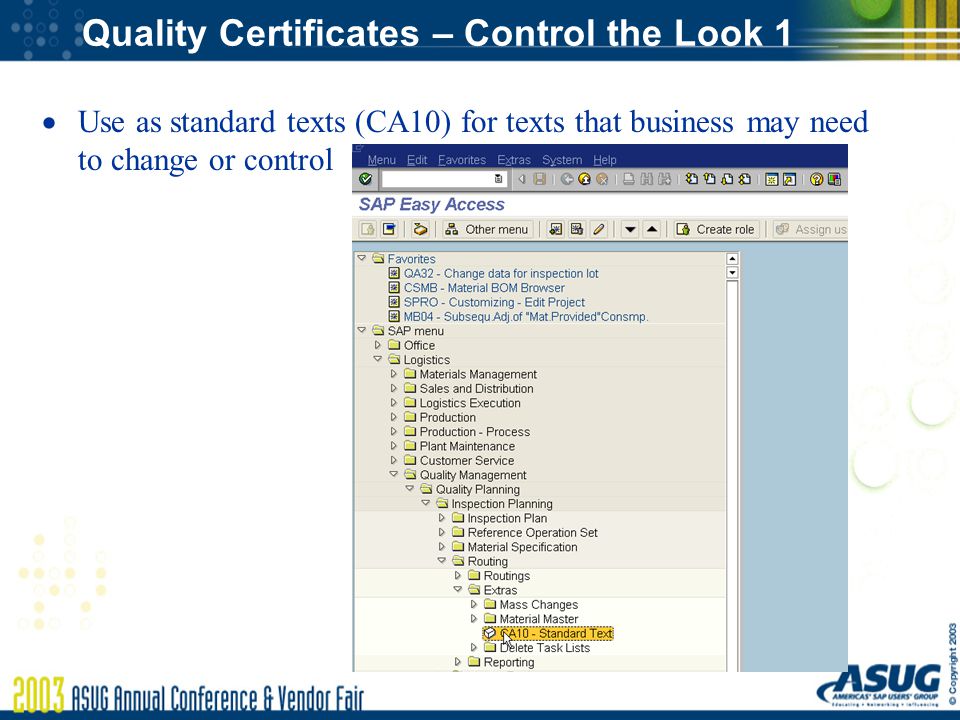Viewport: 960px width, 720px height.
Task: Expand the Mass Changes folder
Action: 473,604
